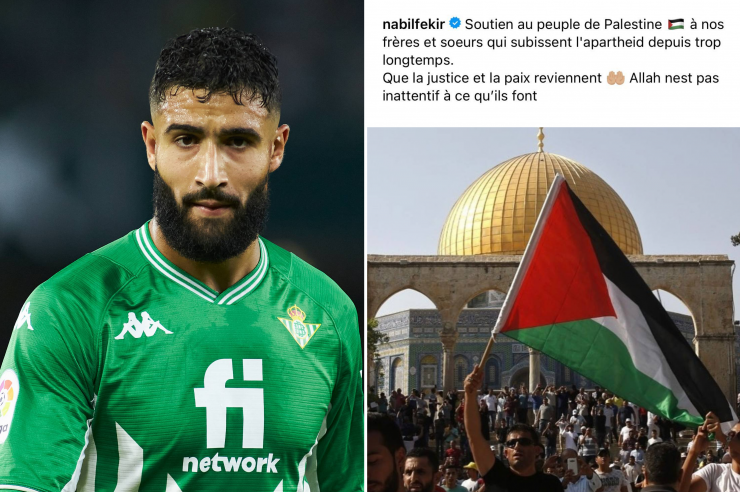Click the Real Betis crest on jersey
The image size is (740, 492).
pos(299,326)
